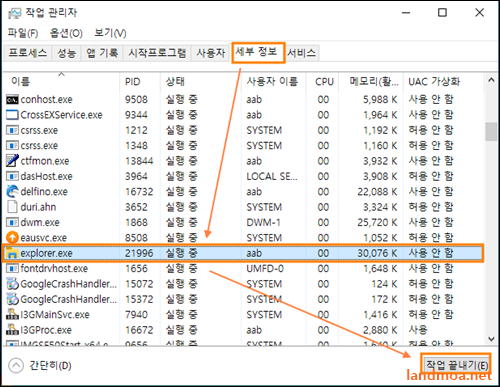Select the duri.ahn process name
This screenshot has height=387, width=500.
pos(38,207)
